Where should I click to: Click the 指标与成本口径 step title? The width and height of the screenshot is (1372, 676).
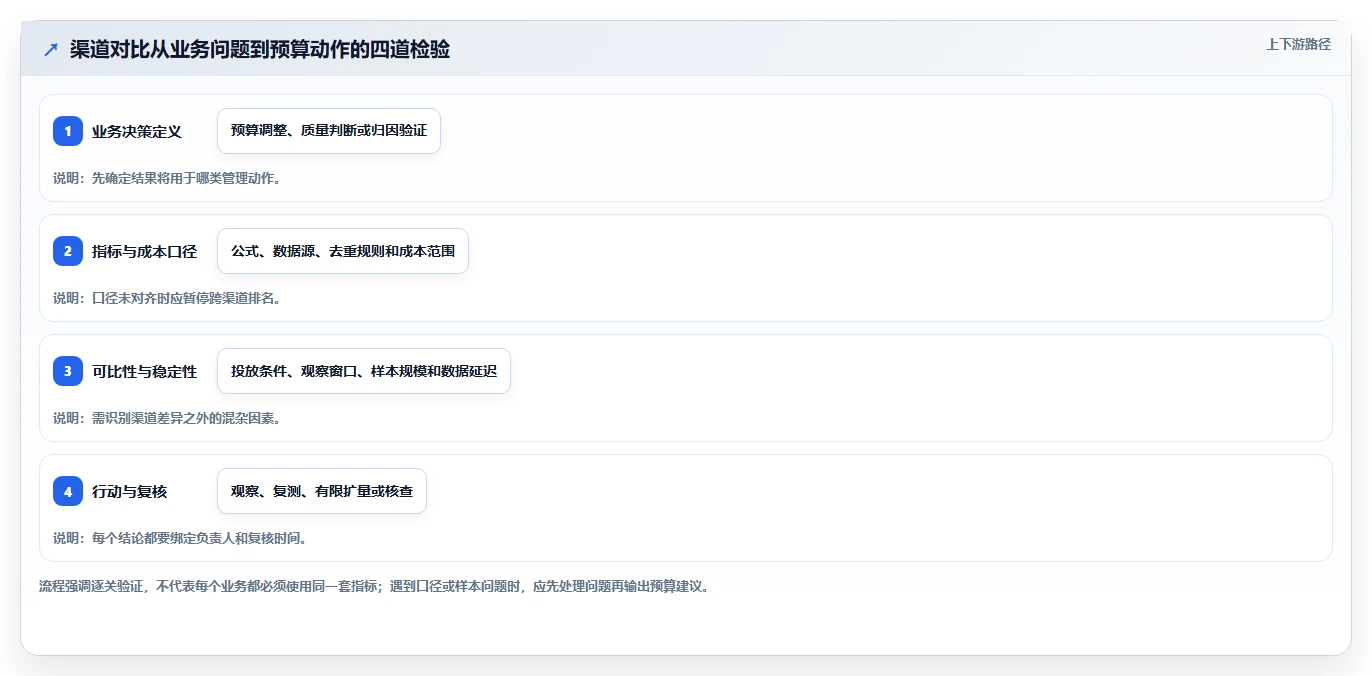pyautogui.click(x=144, y=251)
